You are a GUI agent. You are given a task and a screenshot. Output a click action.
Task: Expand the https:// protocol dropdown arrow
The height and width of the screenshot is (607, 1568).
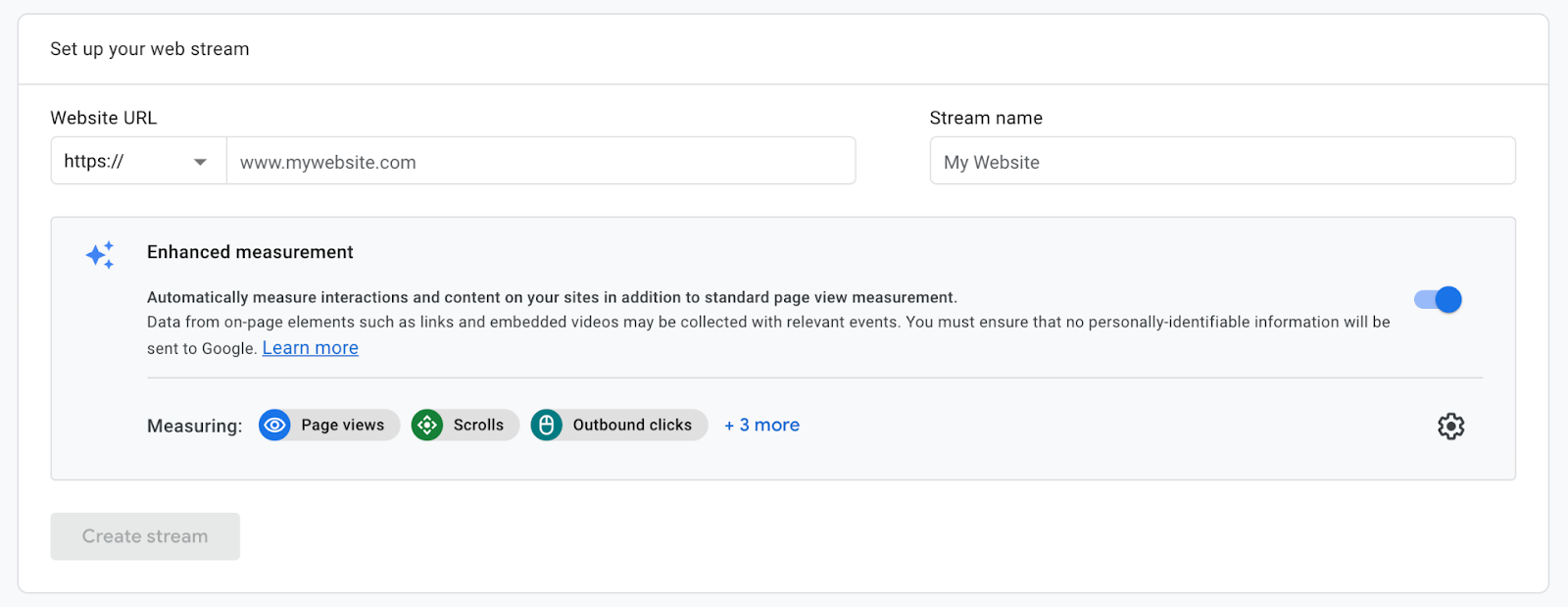[200, 162]
